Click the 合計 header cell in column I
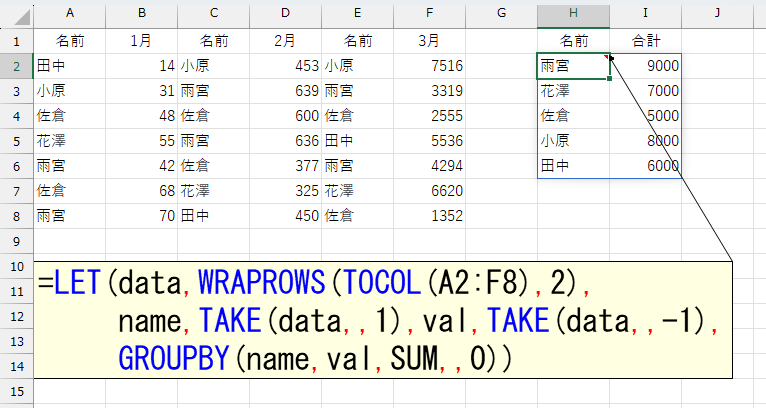This screenshot has height=408, width=766. click(x=645, y=41)
